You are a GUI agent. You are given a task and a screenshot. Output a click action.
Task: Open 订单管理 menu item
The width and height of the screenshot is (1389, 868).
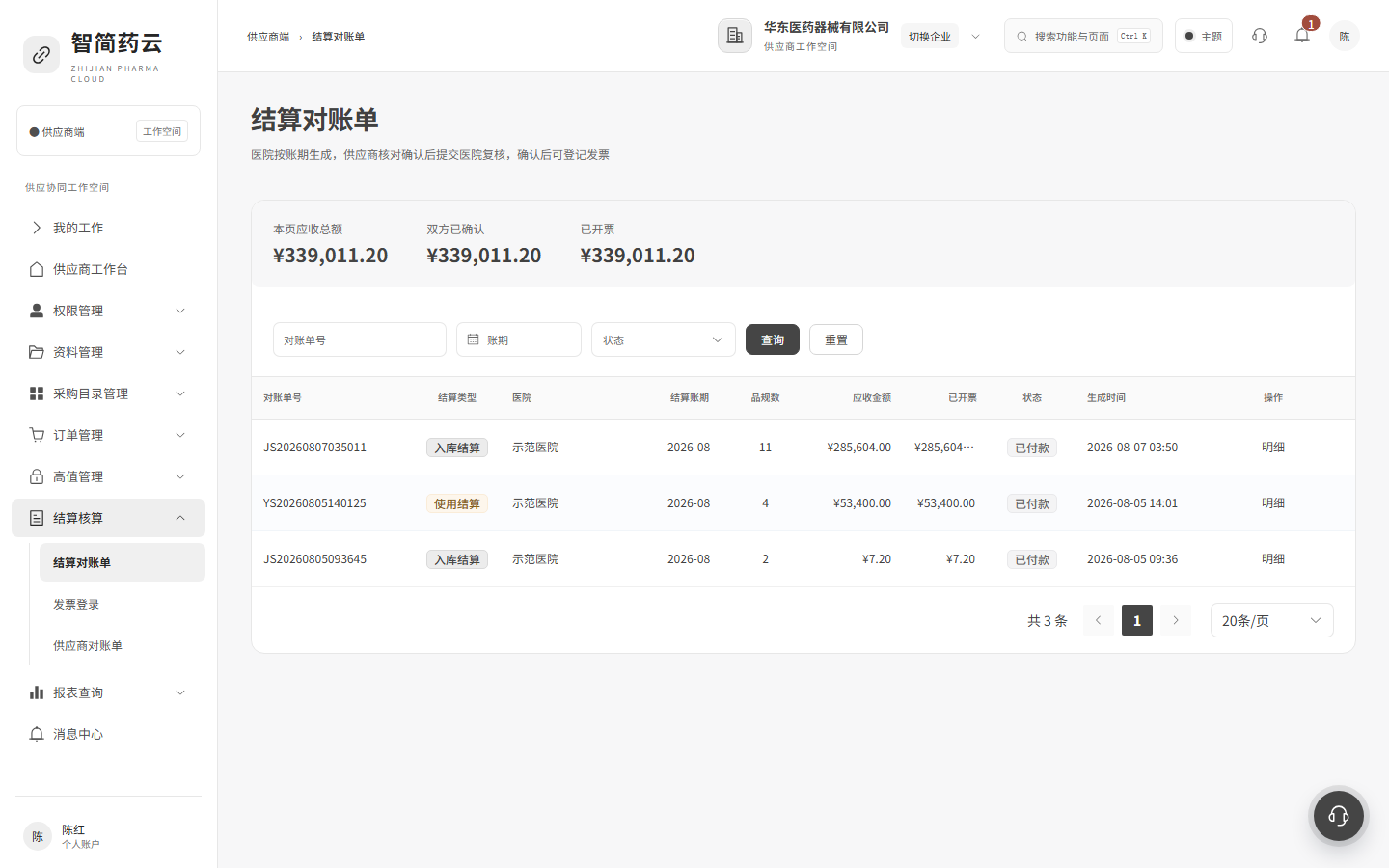(x=108, y=435)
